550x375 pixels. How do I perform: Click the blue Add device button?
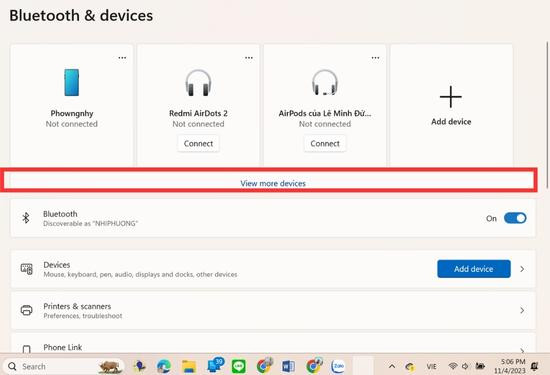point(474,269)
